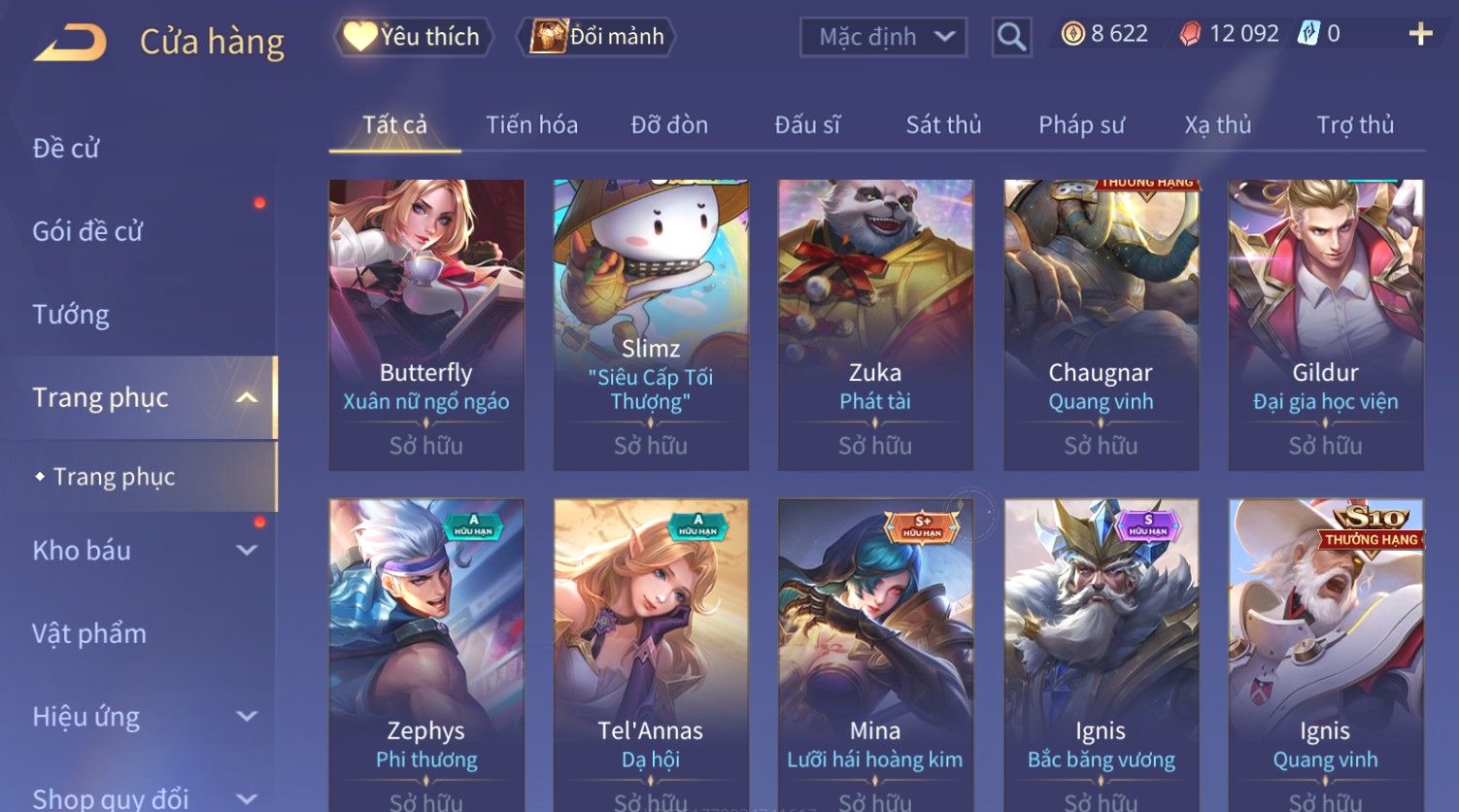1459x812 pixels.
Task: Select the Tiến hóa tab
Action: click(531, 125)
